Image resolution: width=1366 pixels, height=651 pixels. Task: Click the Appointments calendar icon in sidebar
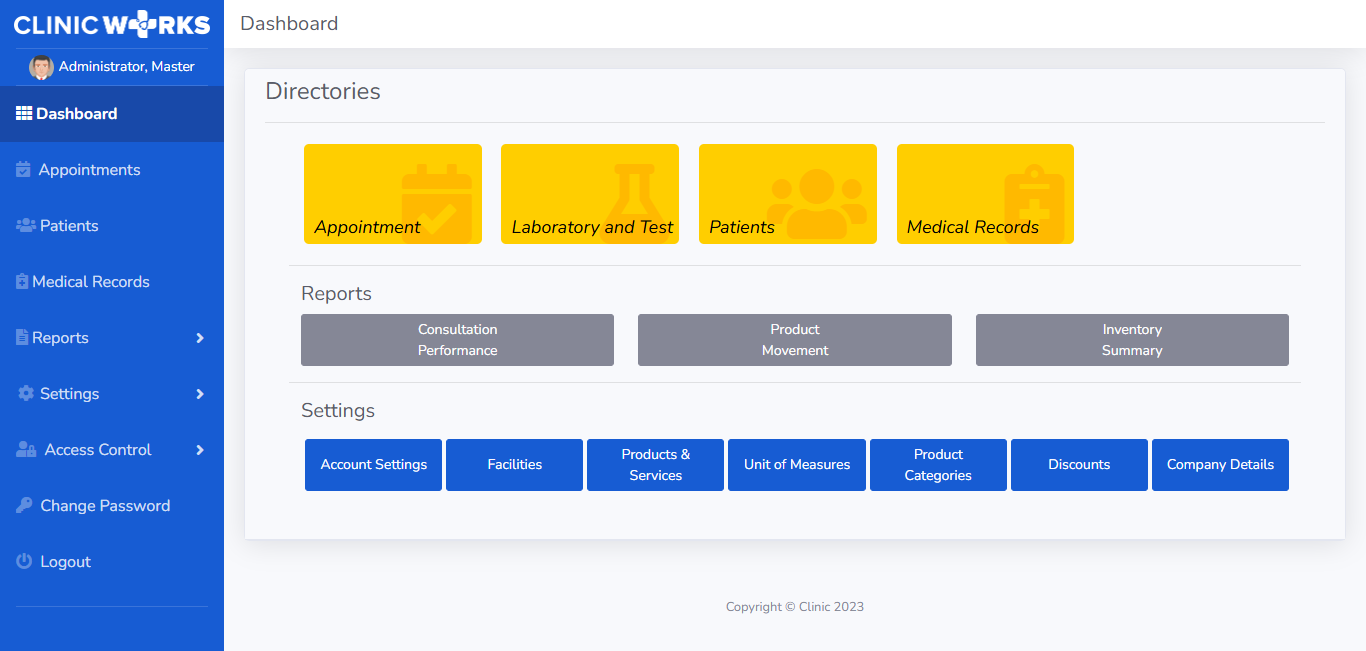point(24,170)
